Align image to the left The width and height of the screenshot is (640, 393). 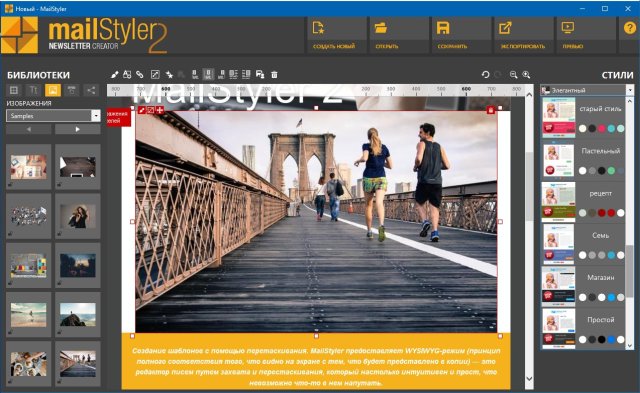point(195,74)
